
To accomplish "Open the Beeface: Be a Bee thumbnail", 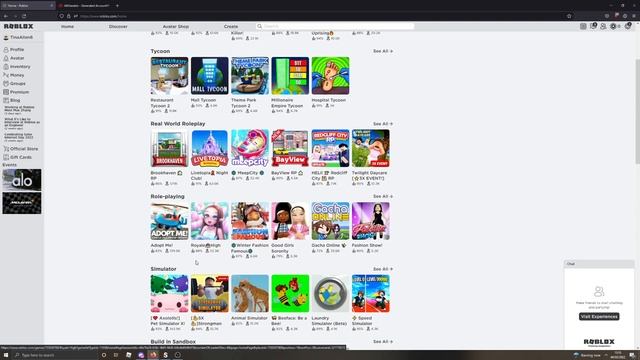I will (290, 293).
